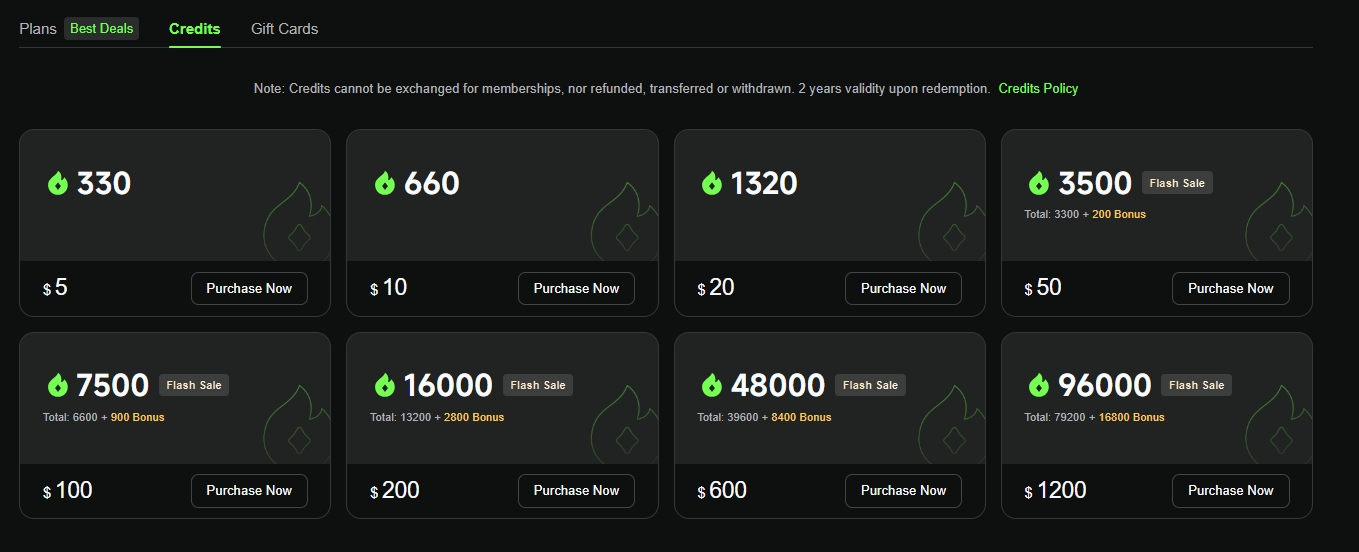
Task: Click the Flash Sale tag on 48000 credits
Action: (x=871, y=385)
